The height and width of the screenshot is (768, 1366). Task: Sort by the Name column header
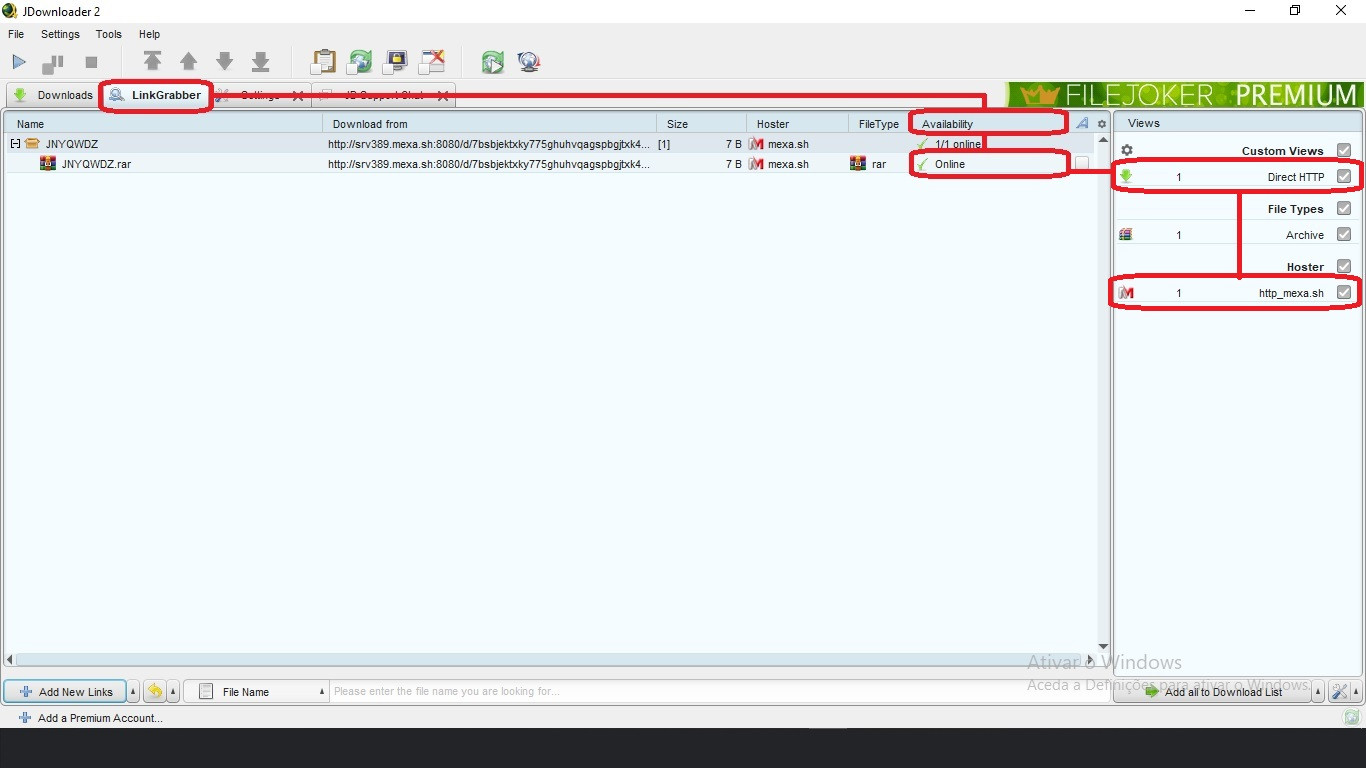[163, 124]
